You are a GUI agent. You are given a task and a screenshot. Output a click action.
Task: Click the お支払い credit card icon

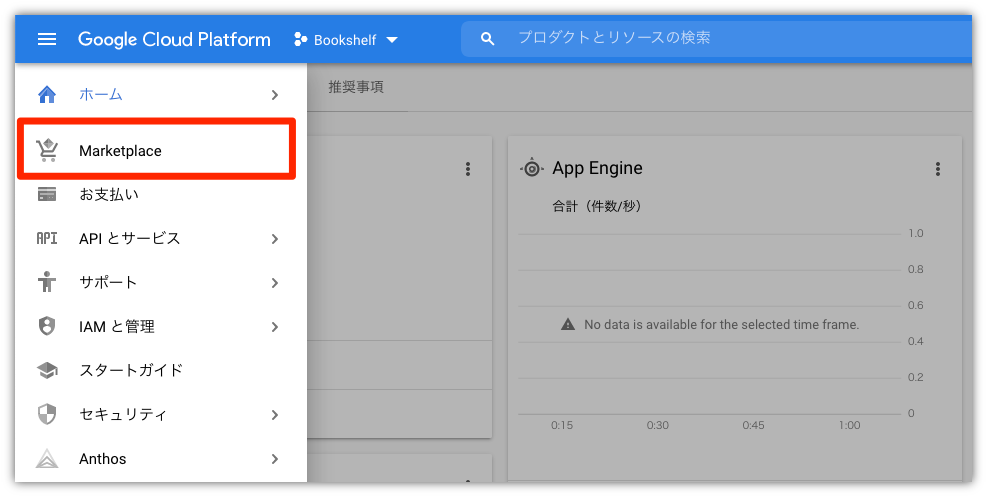click(x=47, y=194)
